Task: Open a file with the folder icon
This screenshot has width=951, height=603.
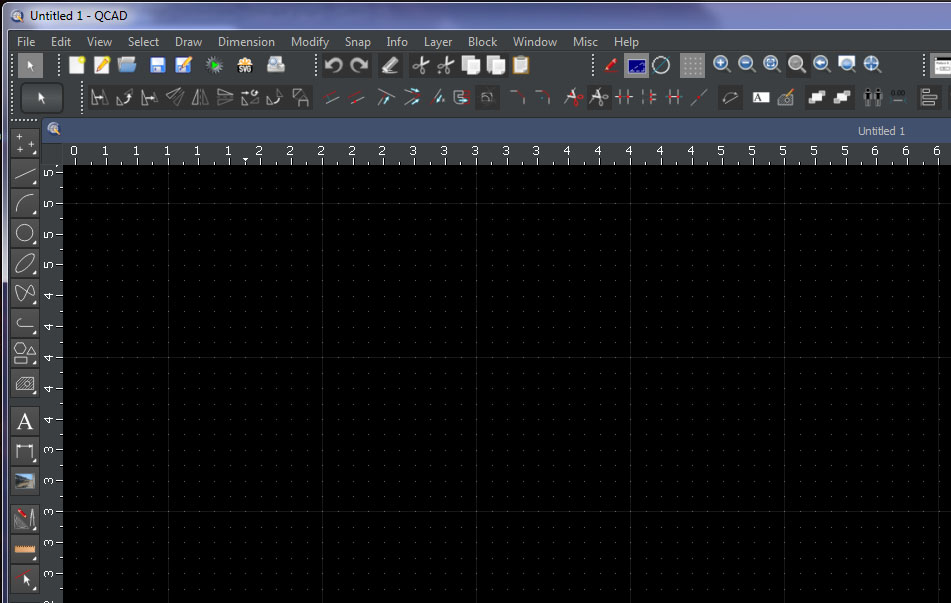Action: (x=127, y=65)
